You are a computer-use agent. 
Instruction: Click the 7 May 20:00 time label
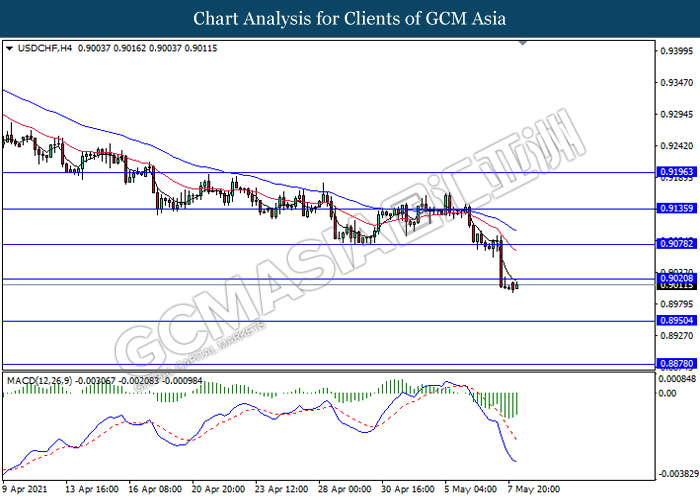(534, 490)
